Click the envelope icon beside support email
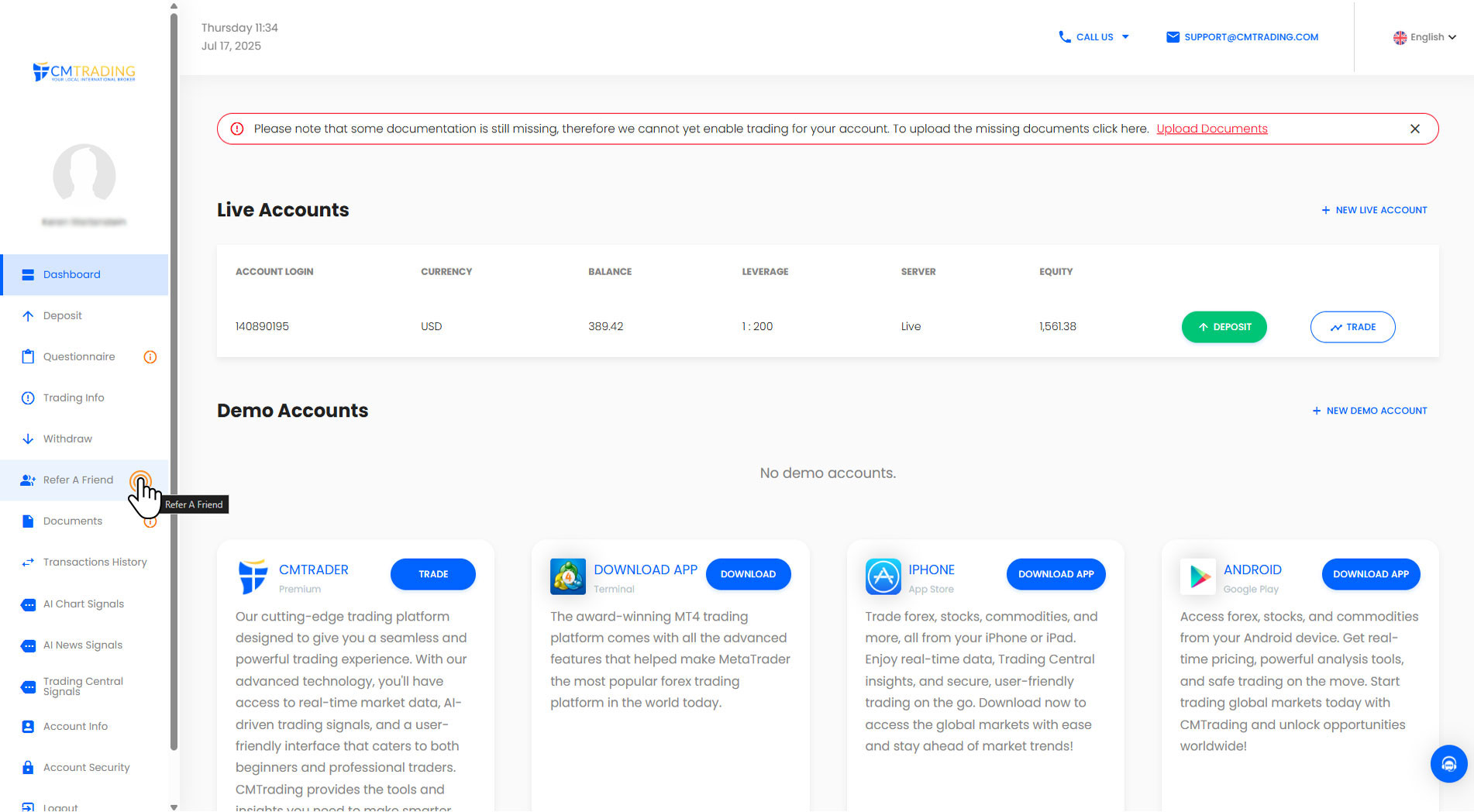Image resolution: width=1474 pixels, height=812 pixels. tap(1173, 37)
